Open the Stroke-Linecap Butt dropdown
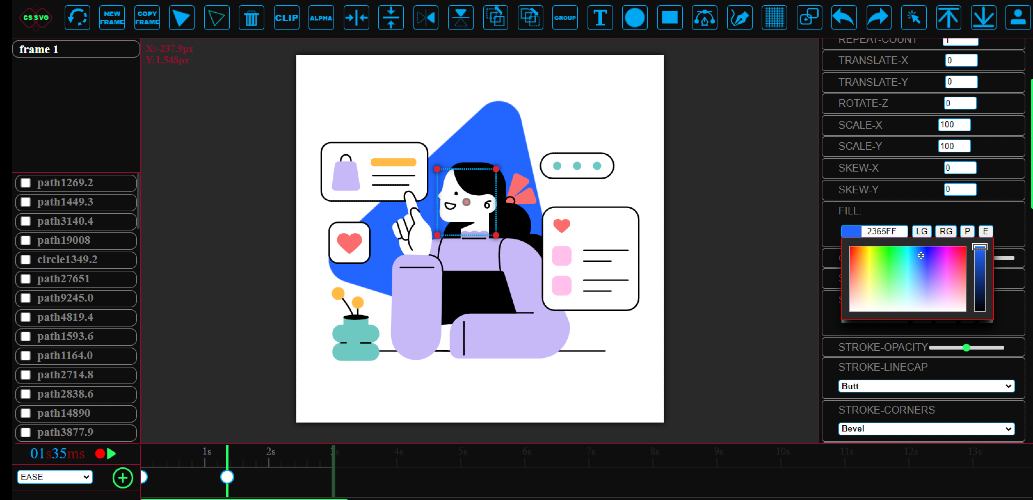 (926, 386)
